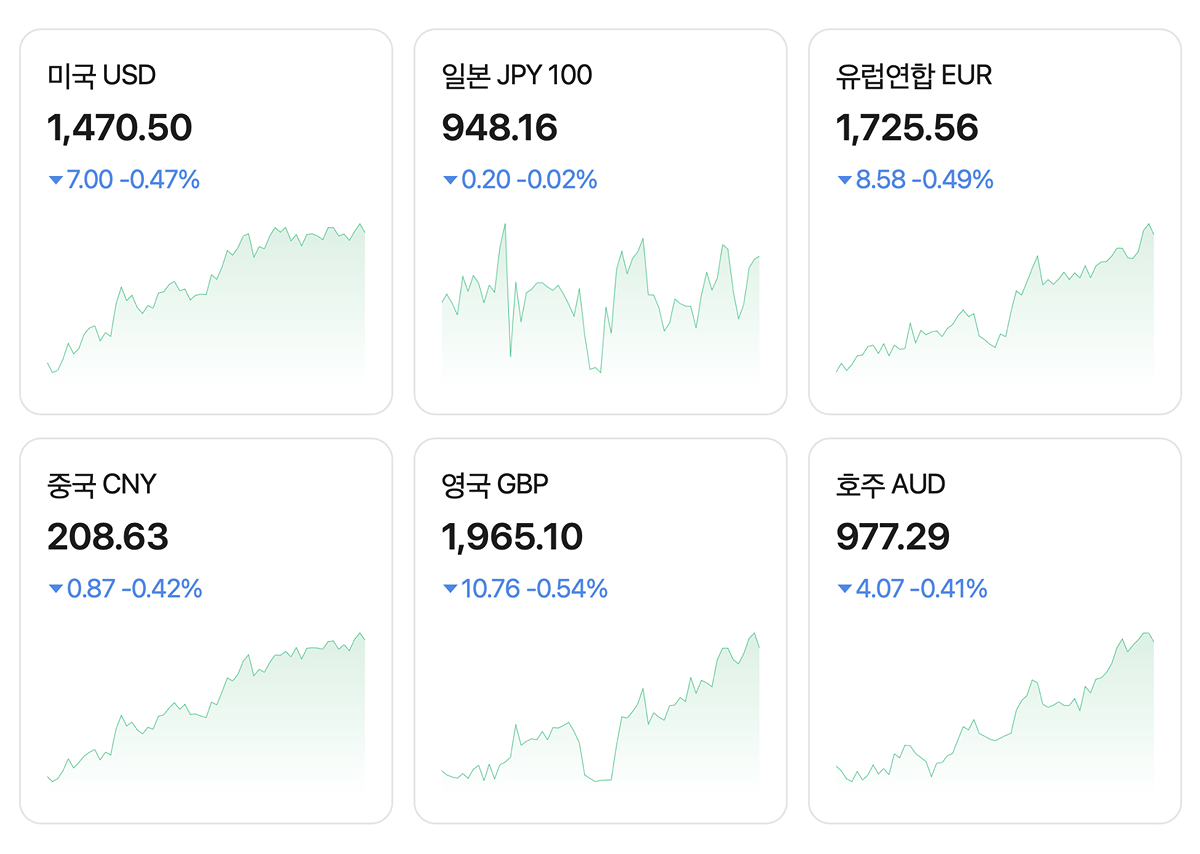Click the EUR change text -0.49%
This screenshot has height=854, width=1200.
956,180
